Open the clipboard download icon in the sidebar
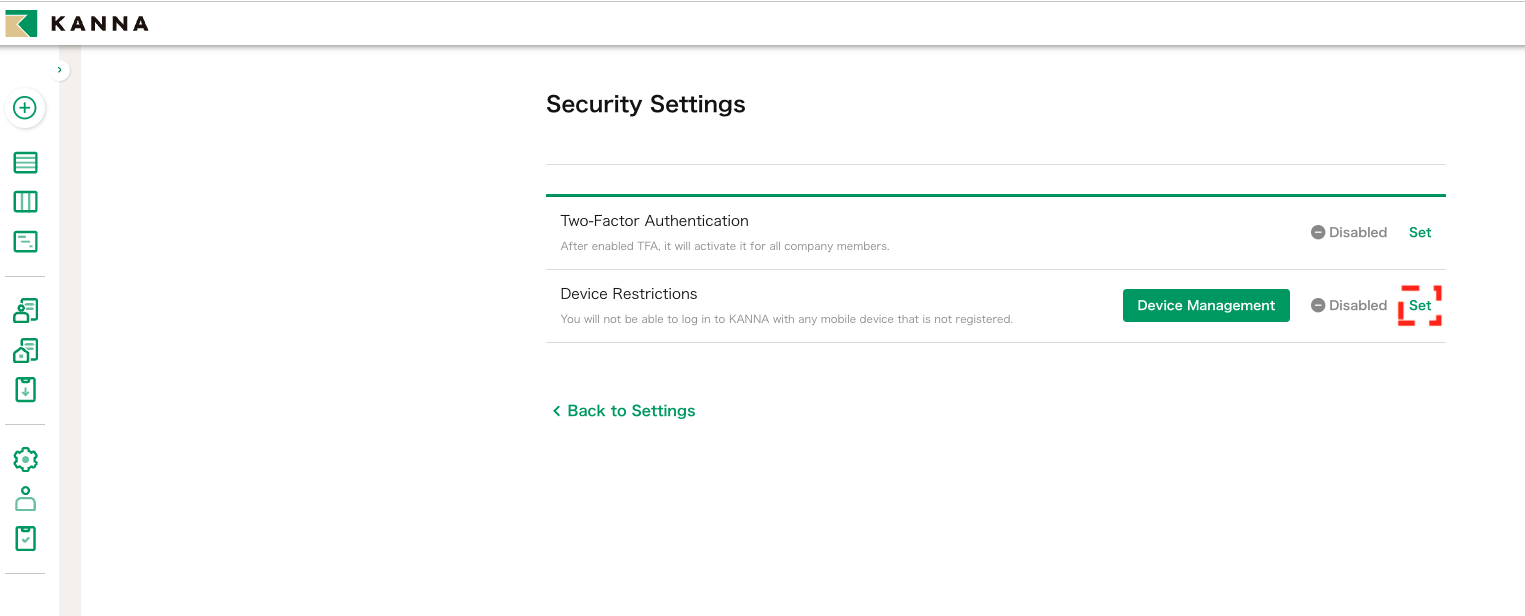This screenshot has height=616, width=1525. [x=25, y=389]
